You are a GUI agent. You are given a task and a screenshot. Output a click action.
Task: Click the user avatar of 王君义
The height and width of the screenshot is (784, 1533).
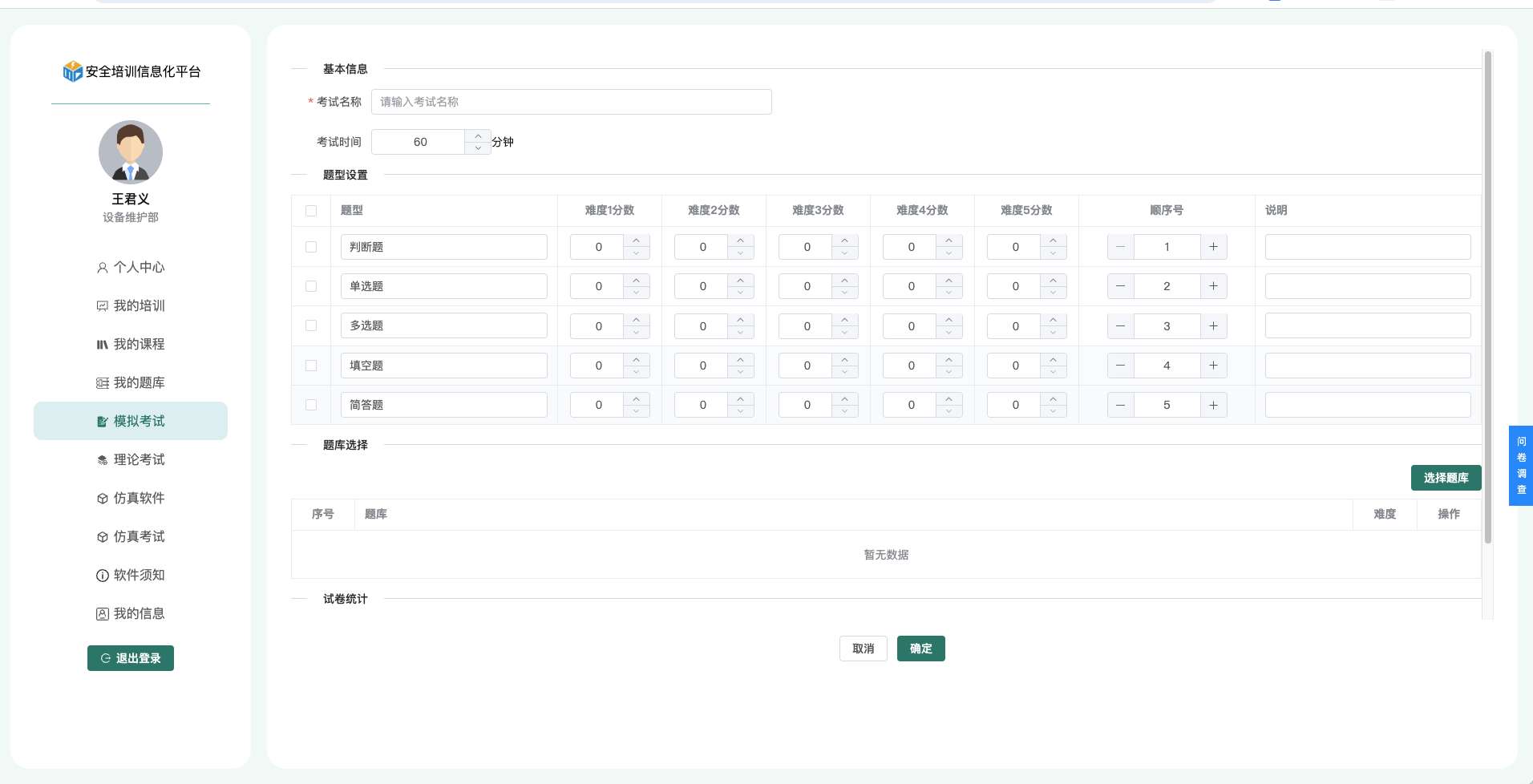tap(131, 152)
